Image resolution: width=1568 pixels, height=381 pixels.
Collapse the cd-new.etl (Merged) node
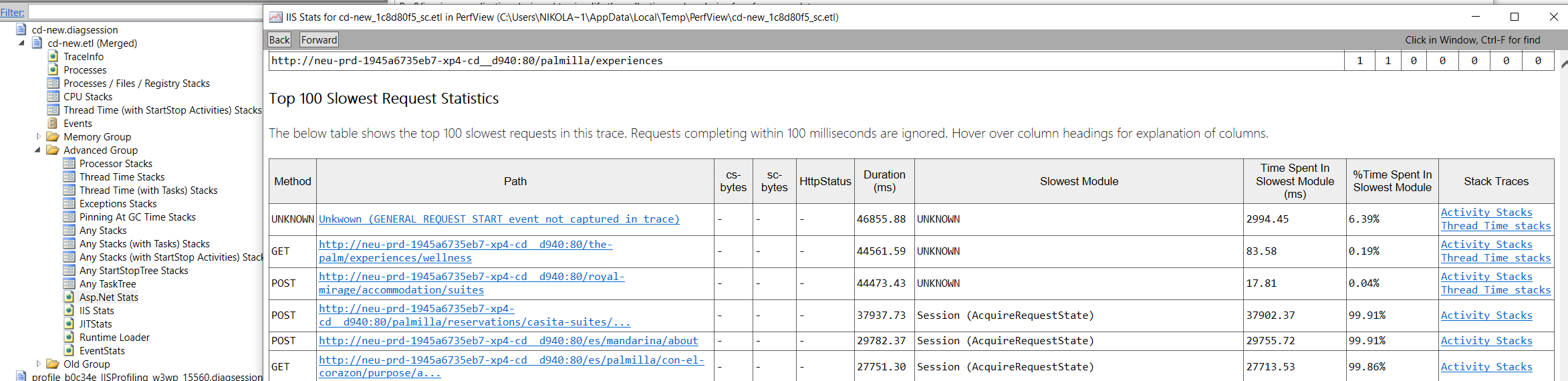21,43
